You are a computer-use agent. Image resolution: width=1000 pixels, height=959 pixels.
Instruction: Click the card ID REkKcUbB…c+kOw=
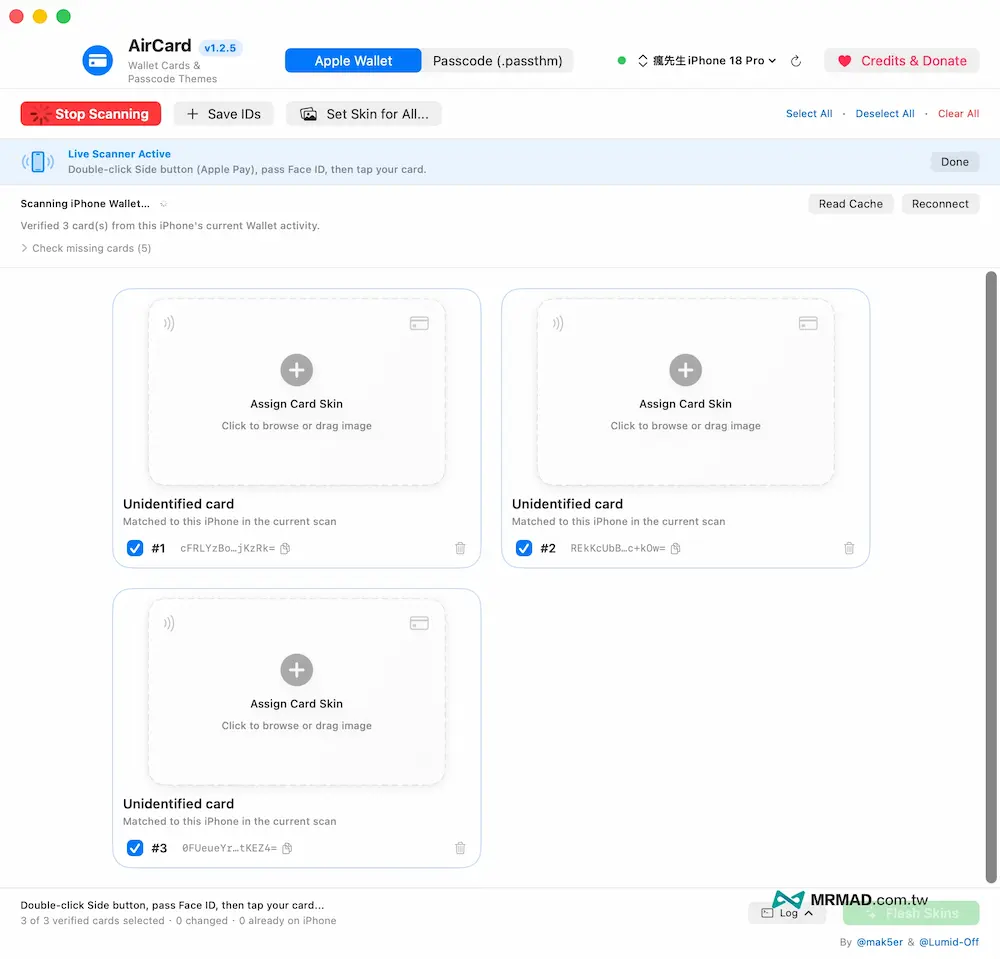[617, 548]
